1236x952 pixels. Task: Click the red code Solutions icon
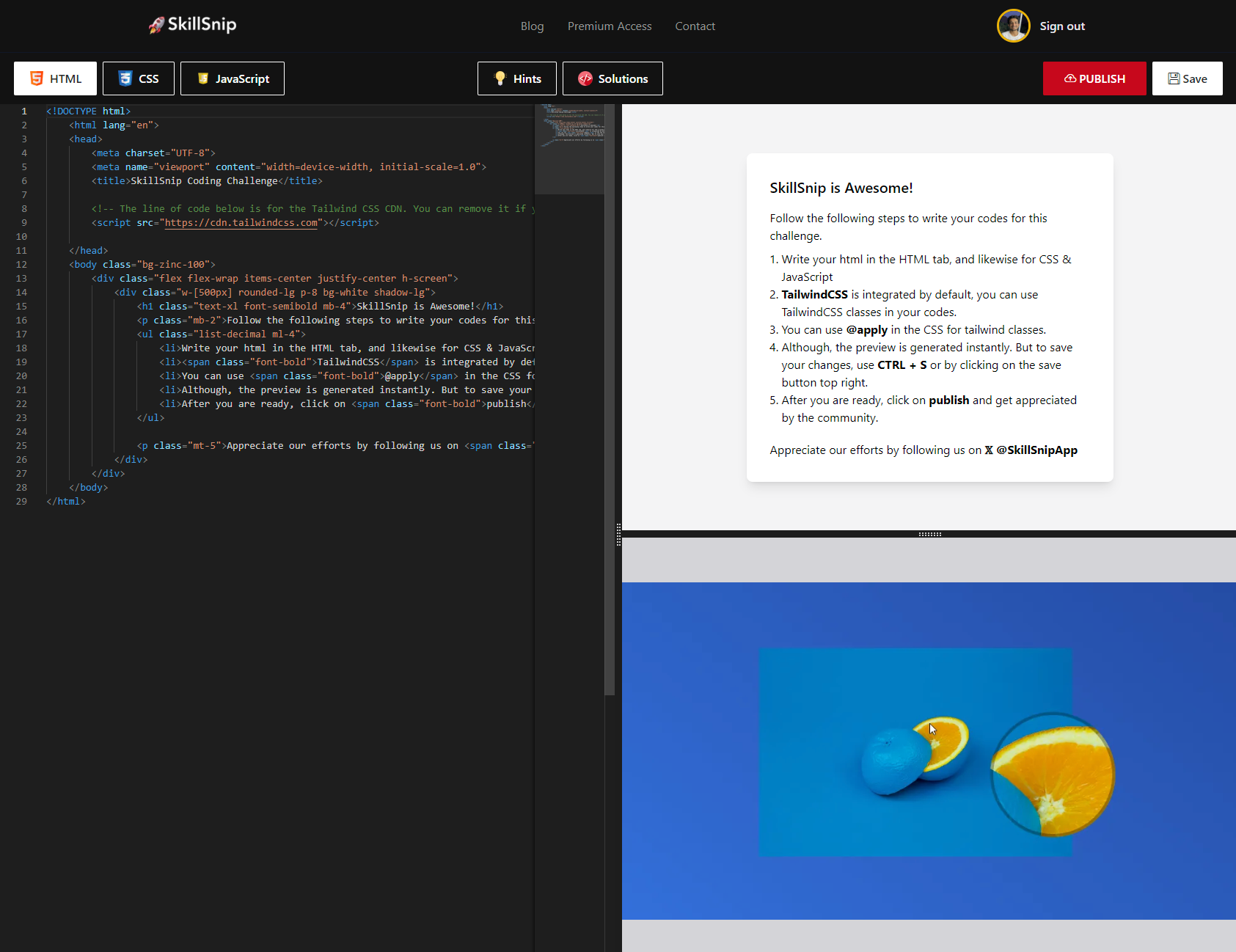585,78
